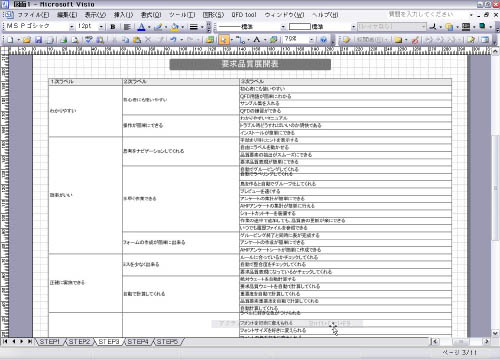Switch to the STEP1 page tab
The image size is (500, 360).
pyautogui.click(x=50, y=342)
